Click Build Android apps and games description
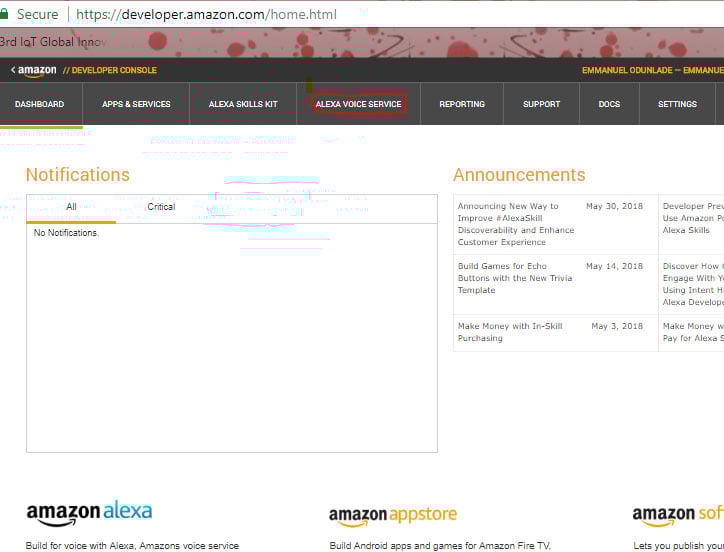The height and width of the screenshot is (552, 724). pyautogui.click(x=440, y=546)
